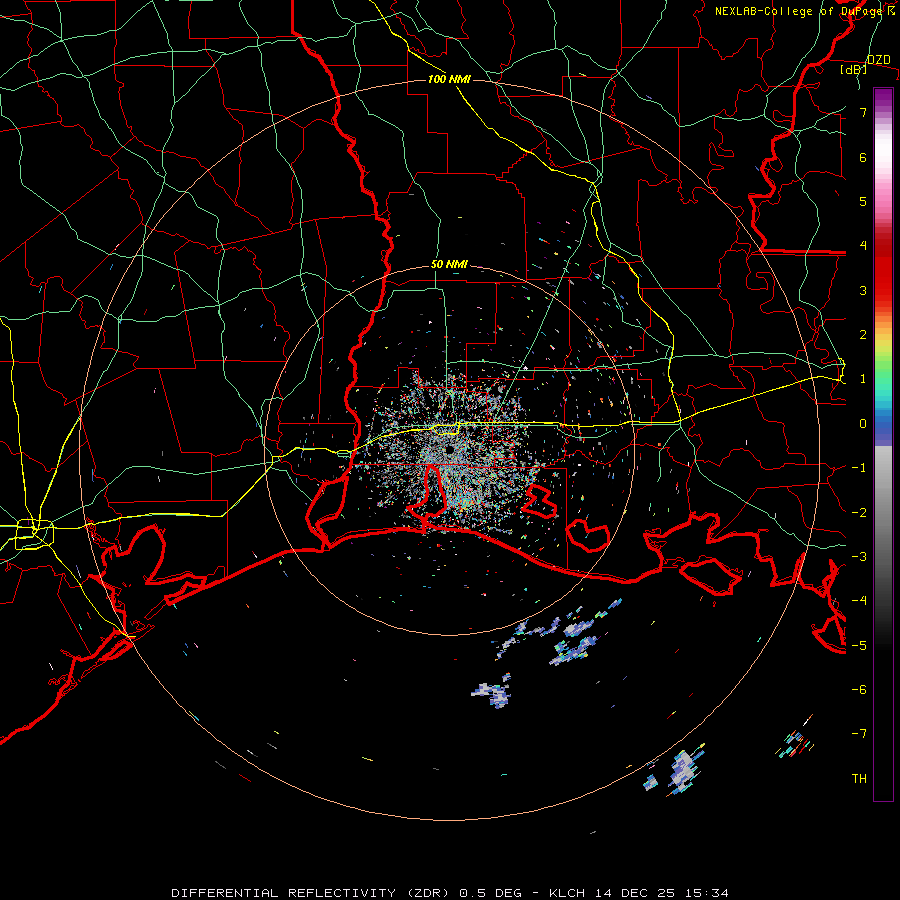Click the 5 value on the scale
This screenshot has width=900, height=900.
tap(863, 201)
